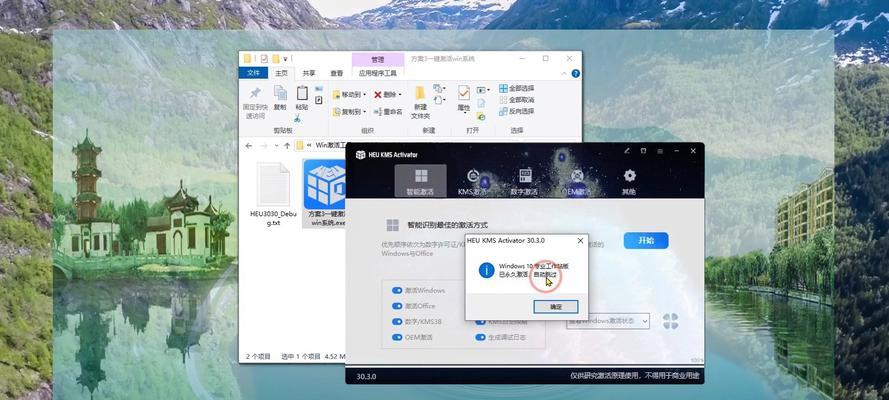Click Explorer's back navigation arrow
Viewport: 889px width, 400px height.
[249, 146]
